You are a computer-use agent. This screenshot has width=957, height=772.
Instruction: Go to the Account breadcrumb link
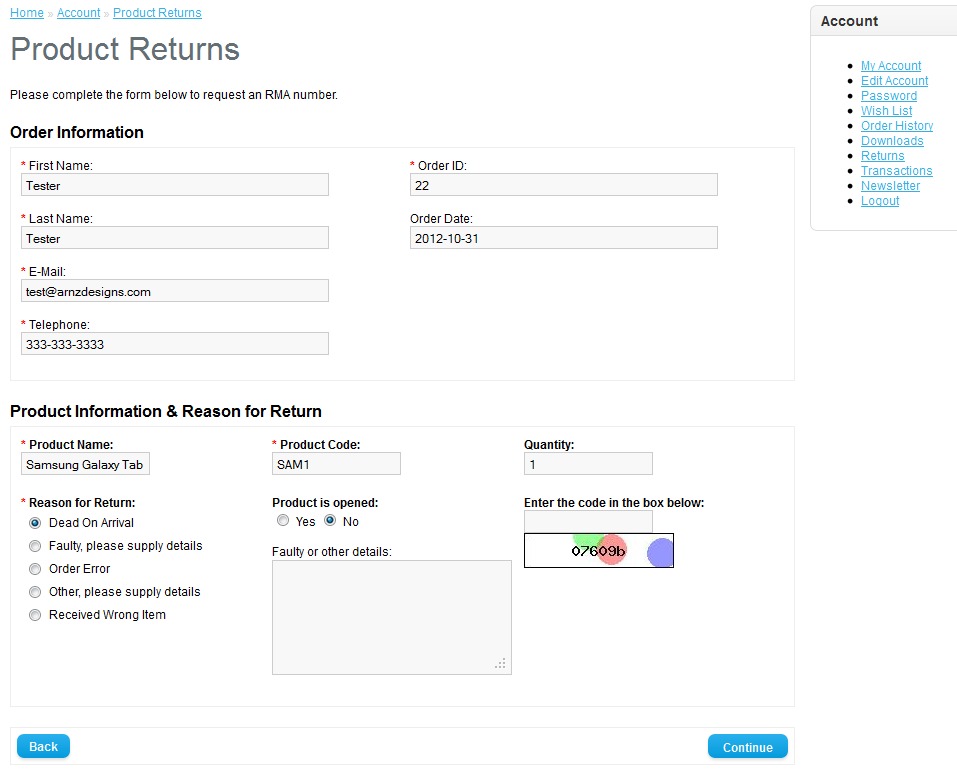pos(78,13)
